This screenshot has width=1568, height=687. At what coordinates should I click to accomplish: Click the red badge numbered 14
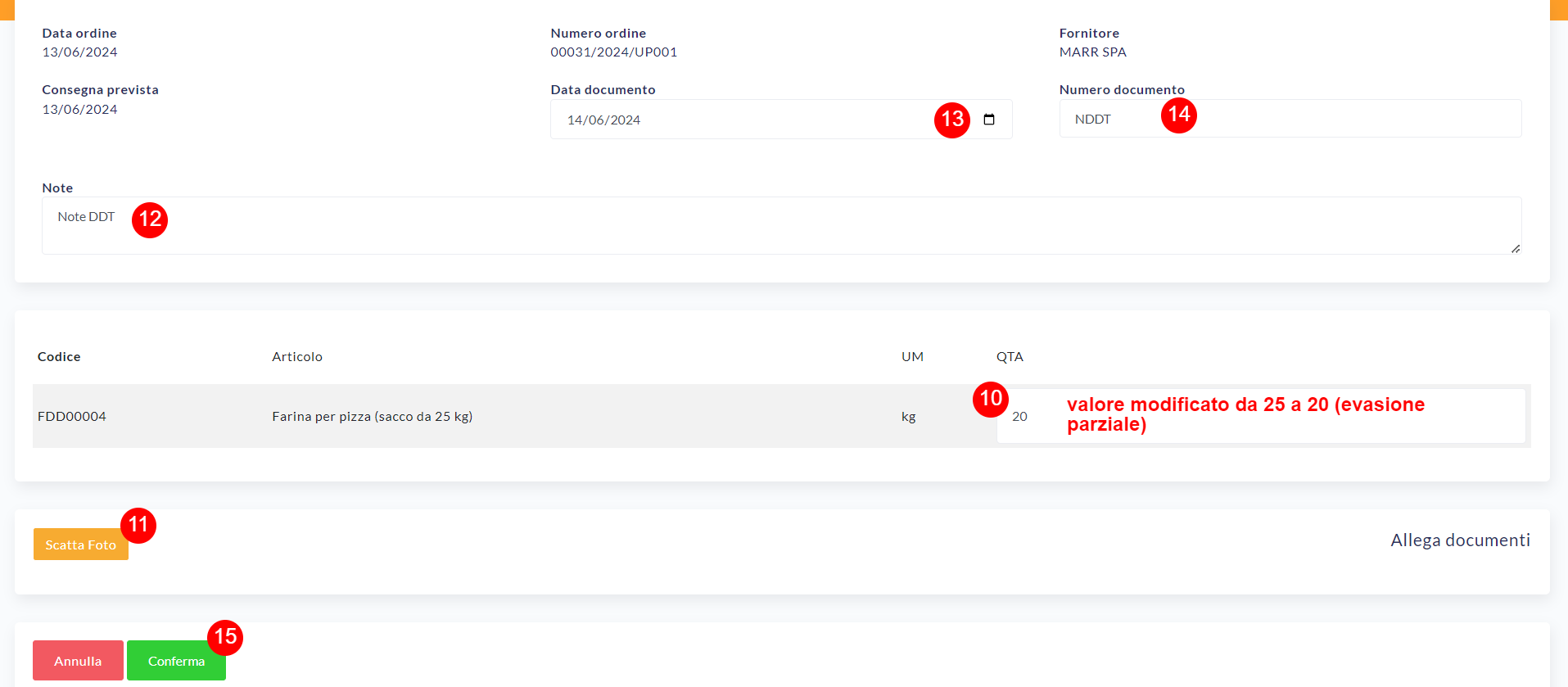[1178, 115]
